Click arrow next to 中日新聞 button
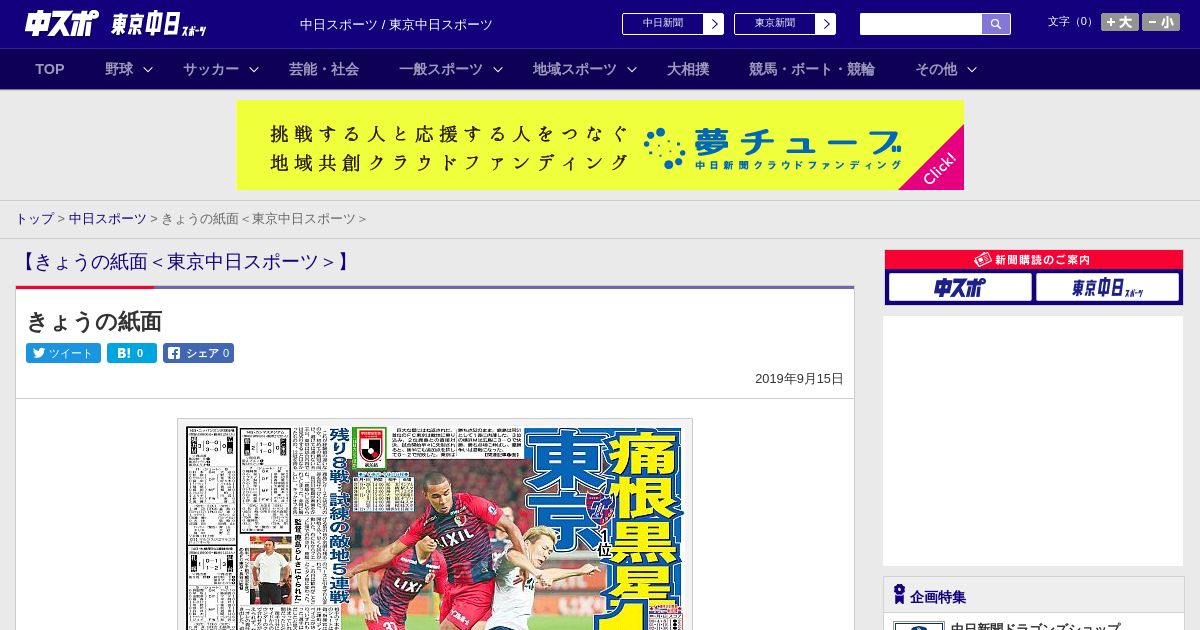 point(713,24)
